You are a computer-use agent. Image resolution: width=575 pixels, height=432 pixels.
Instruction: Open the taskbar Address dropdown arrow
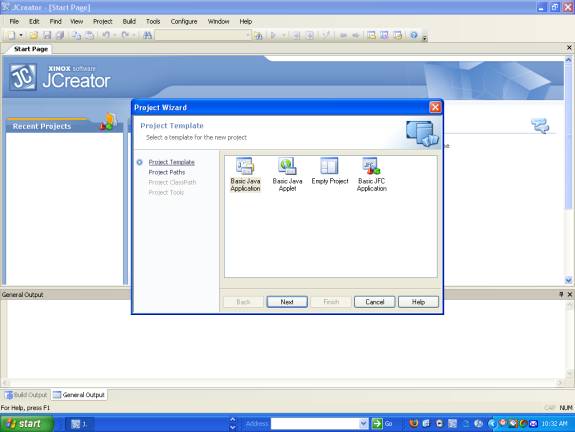363,424
